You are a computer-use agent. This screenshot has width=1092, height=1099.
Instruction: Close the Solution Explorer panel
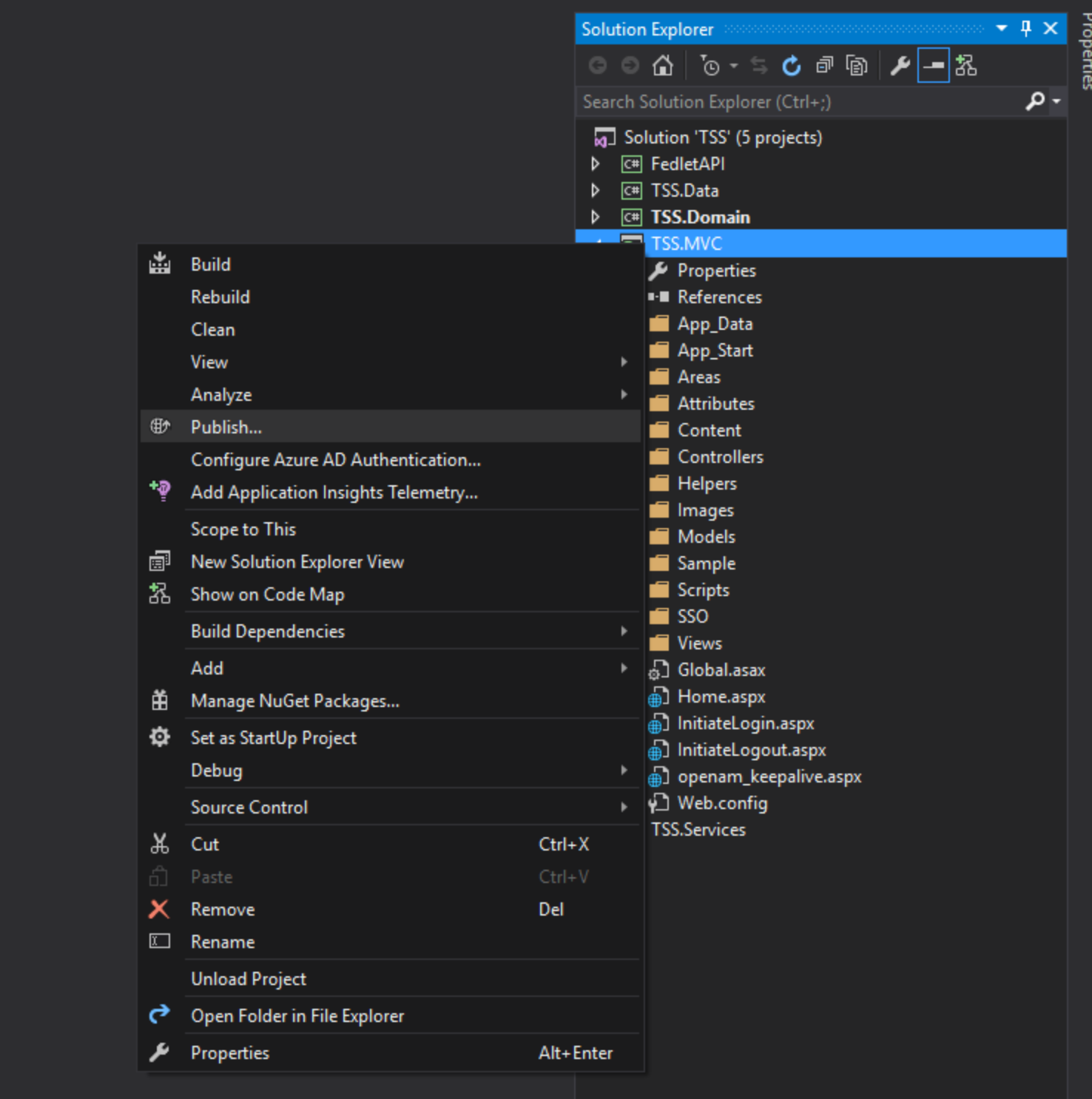pos(1051,28)
